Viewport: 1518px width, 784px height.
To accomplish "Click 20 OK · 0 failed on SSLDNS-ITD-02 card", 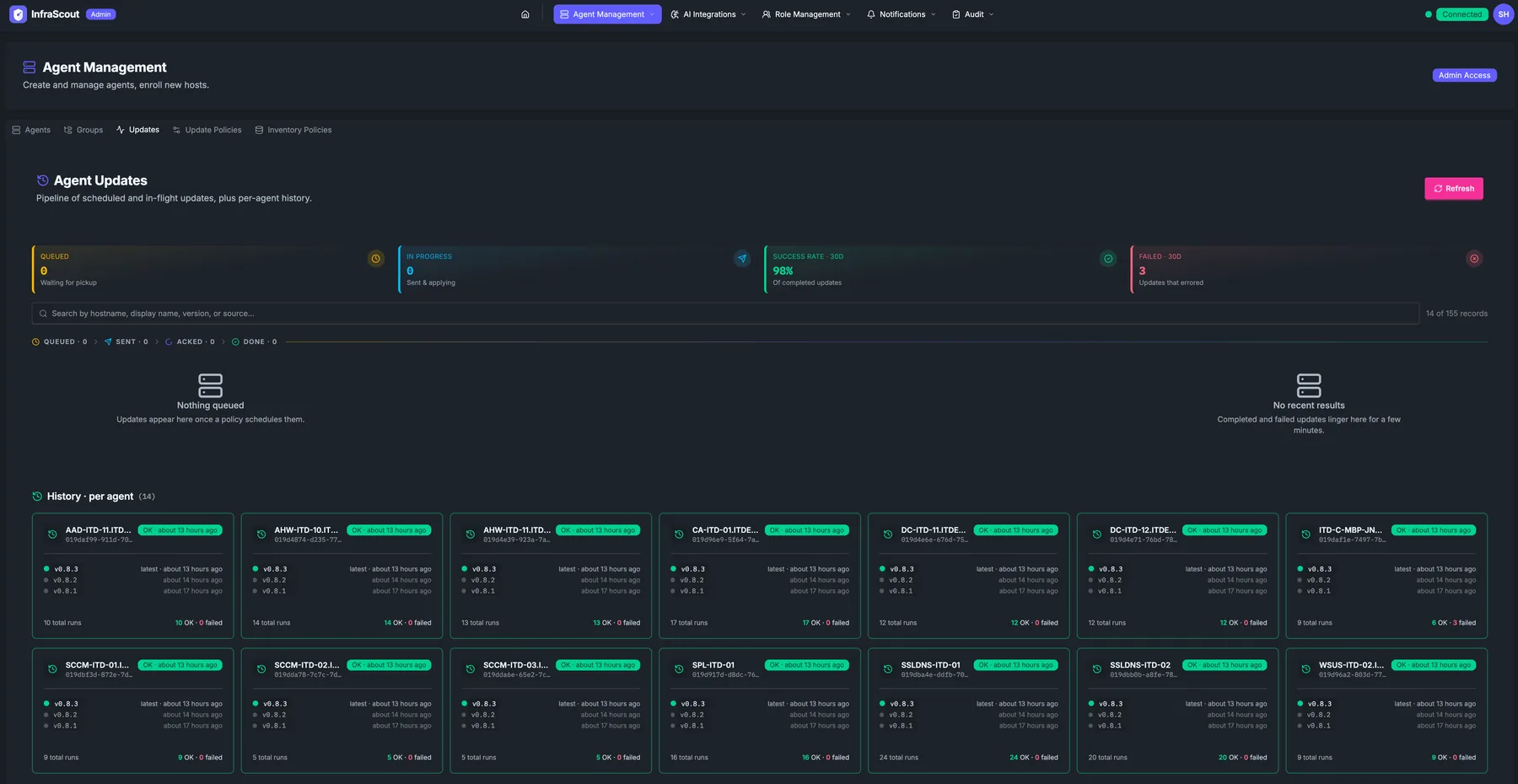I will click(1242, 758).
